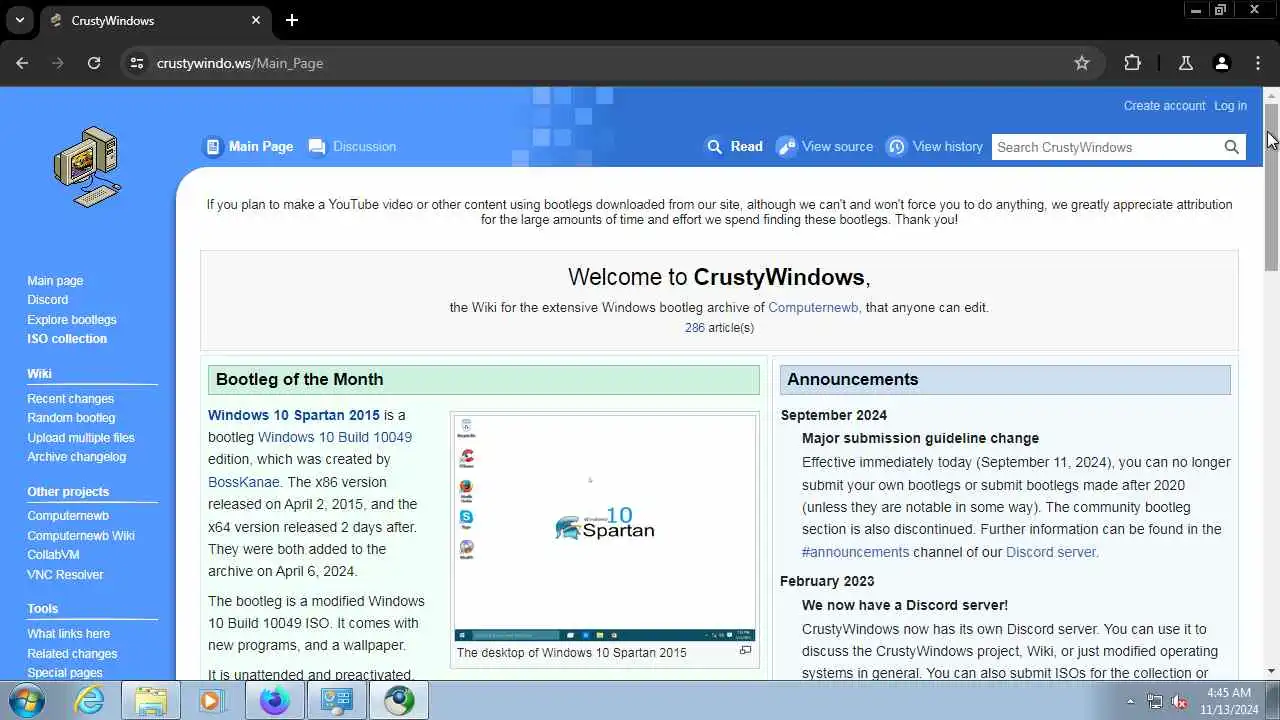Open Discord sidebar link
Viewport: 1280px width, 720px height.
pyautogui.click(x=47, y=300)
